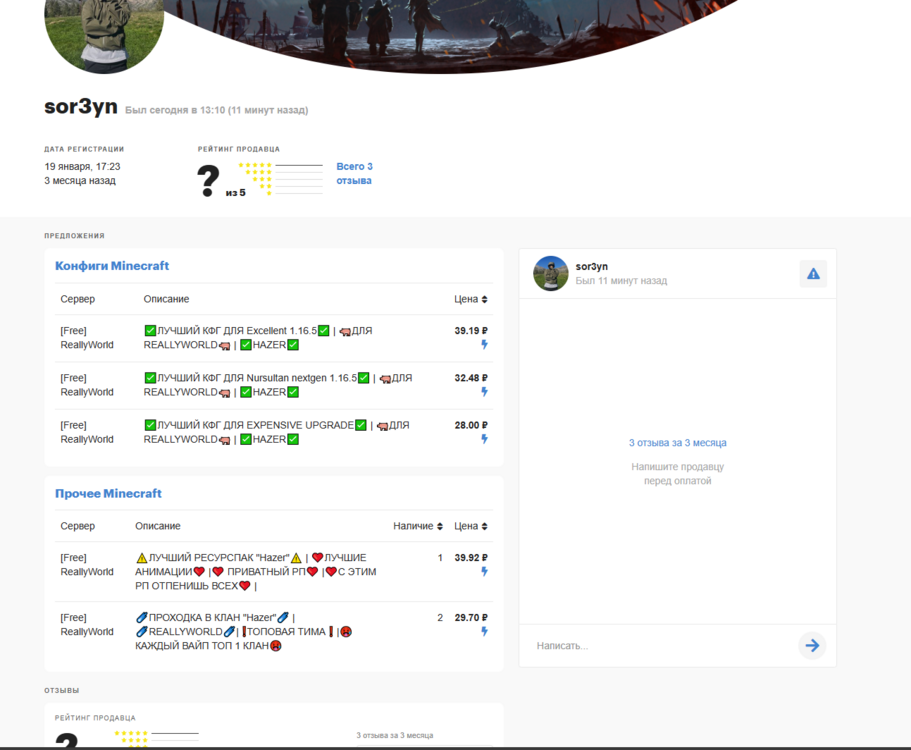Click price 39.92 ₽
Viewport: 911px width, 750px height.
(471, 557)
